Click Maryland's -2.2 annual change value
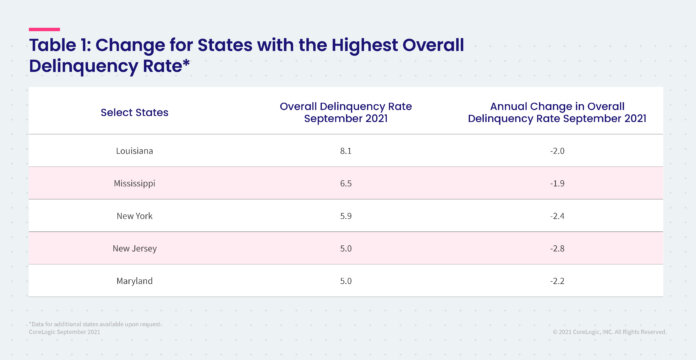The width and height of the screenshot is (696, 360). (557, 281)
